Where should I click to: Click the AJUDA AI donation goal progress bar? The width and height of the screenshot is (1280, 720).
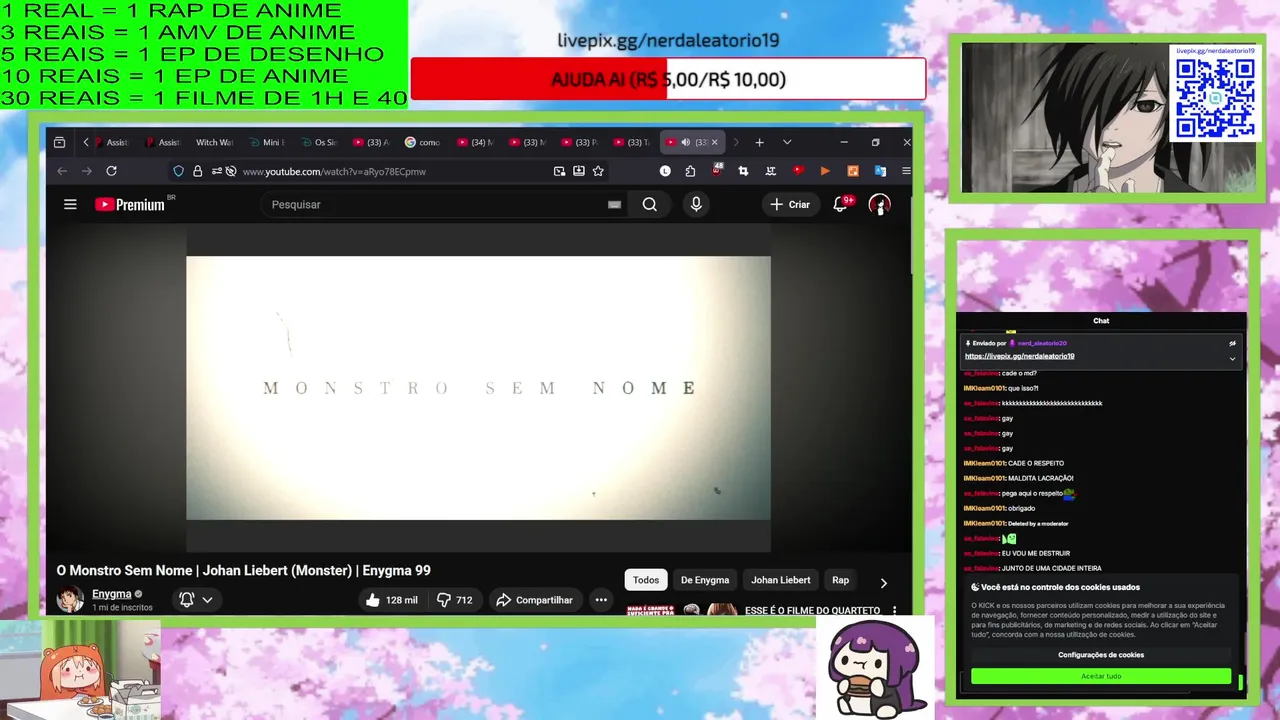coord(668,79)
